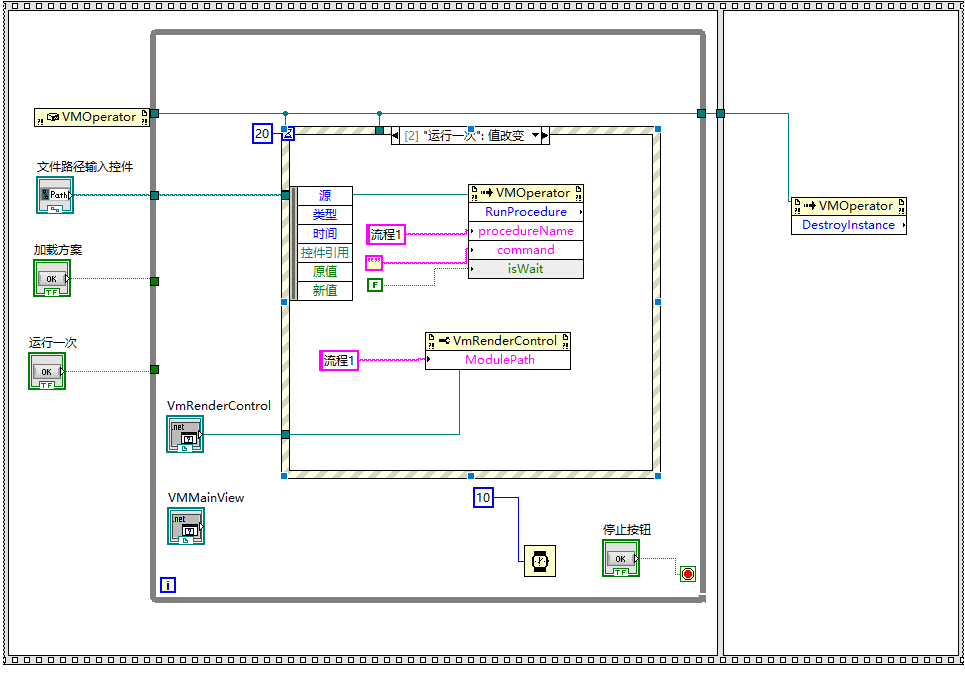Click the 文件路径输入控件 path control terminal

(x=55, y=194)
